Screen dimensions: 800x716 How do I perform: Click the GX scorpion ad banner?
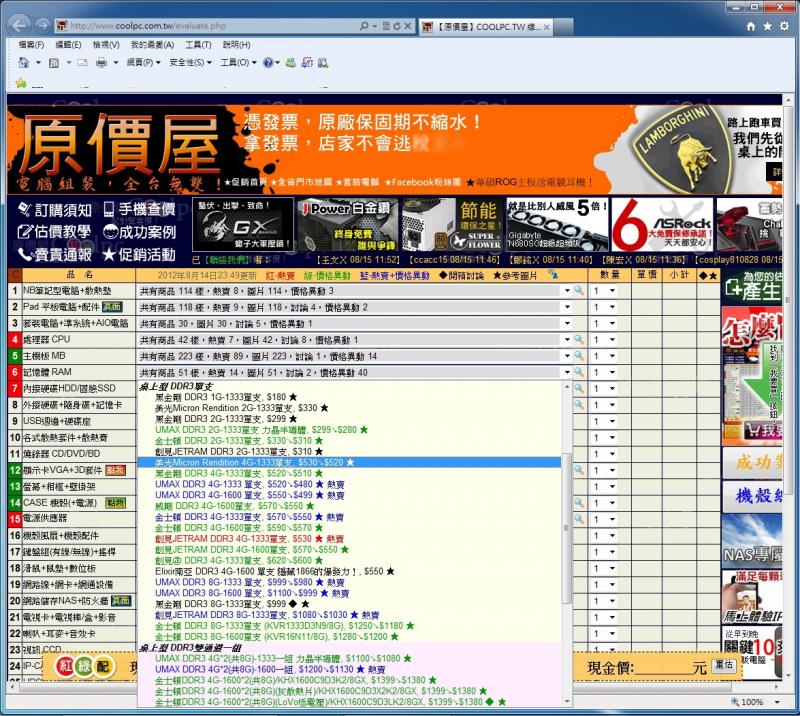(x=243, y=225)
